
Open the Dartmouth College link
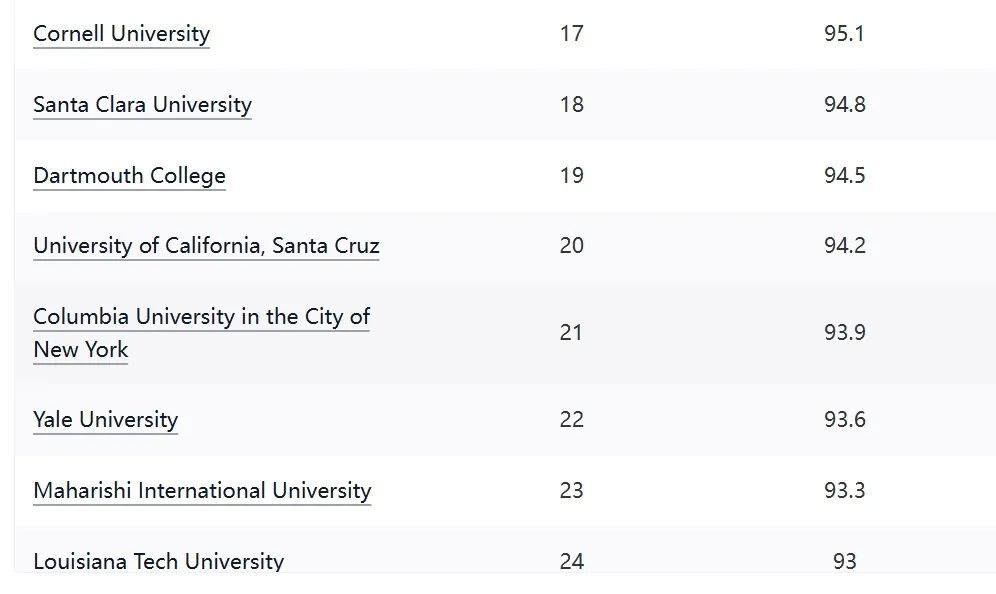[x=130, y=176]
